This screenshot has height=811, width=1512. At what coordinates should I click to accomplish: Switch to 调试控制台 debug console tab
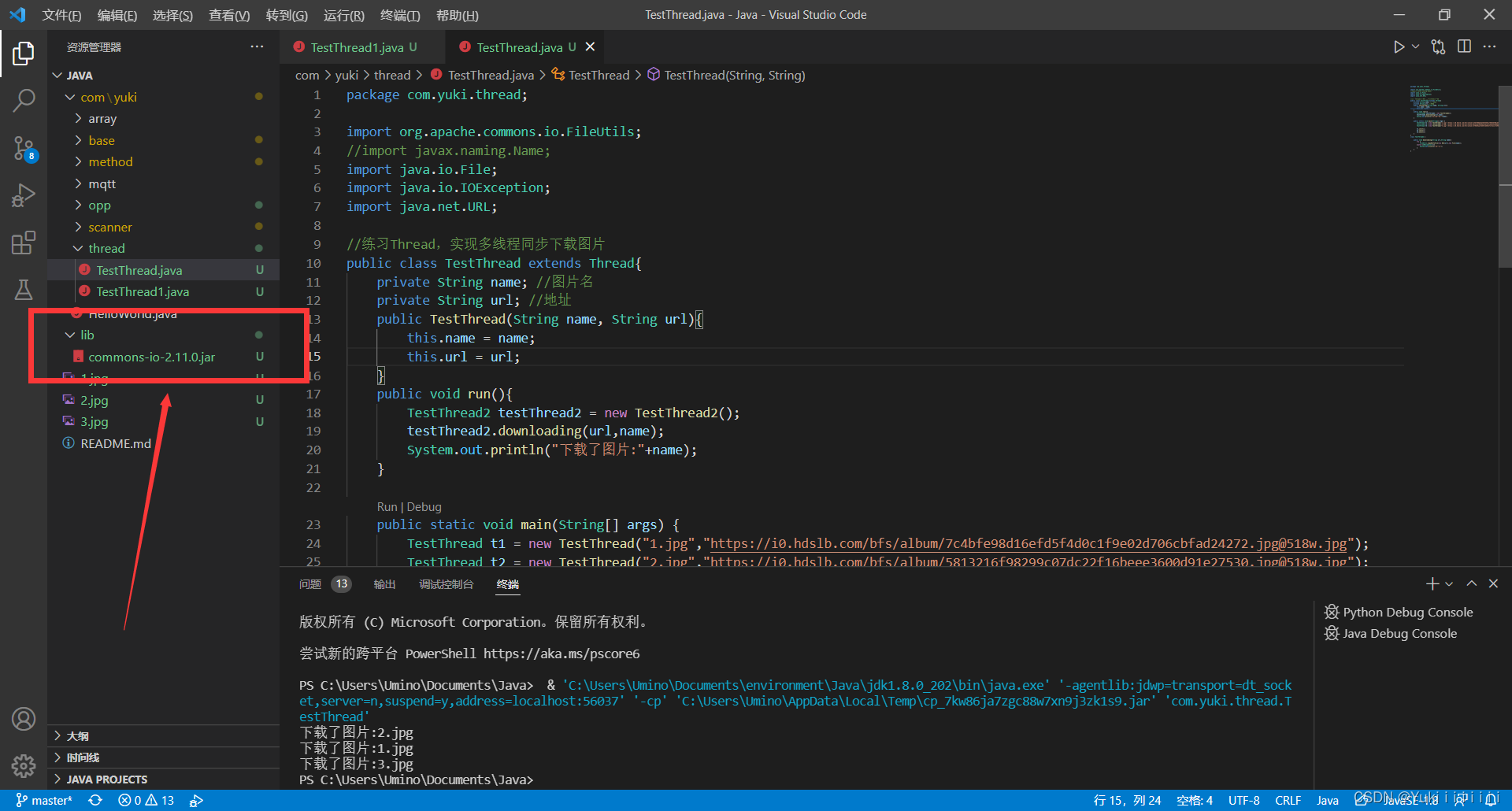click(x=446, y=584)
